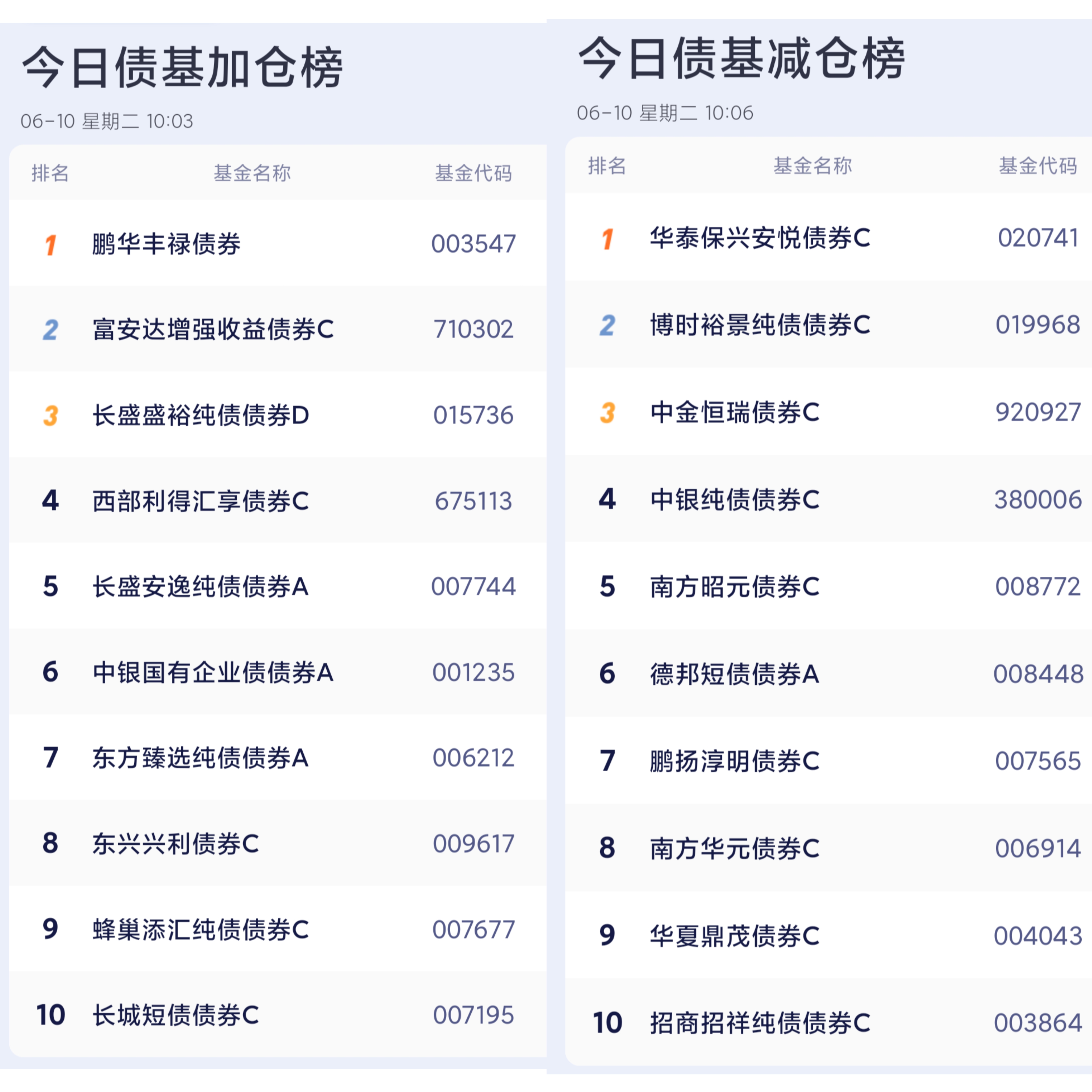Click the yellow rank 3 badge beside 中金恒瑞债券C
The width and height of the screenshot is (1092, 1092).
point(608,413)
